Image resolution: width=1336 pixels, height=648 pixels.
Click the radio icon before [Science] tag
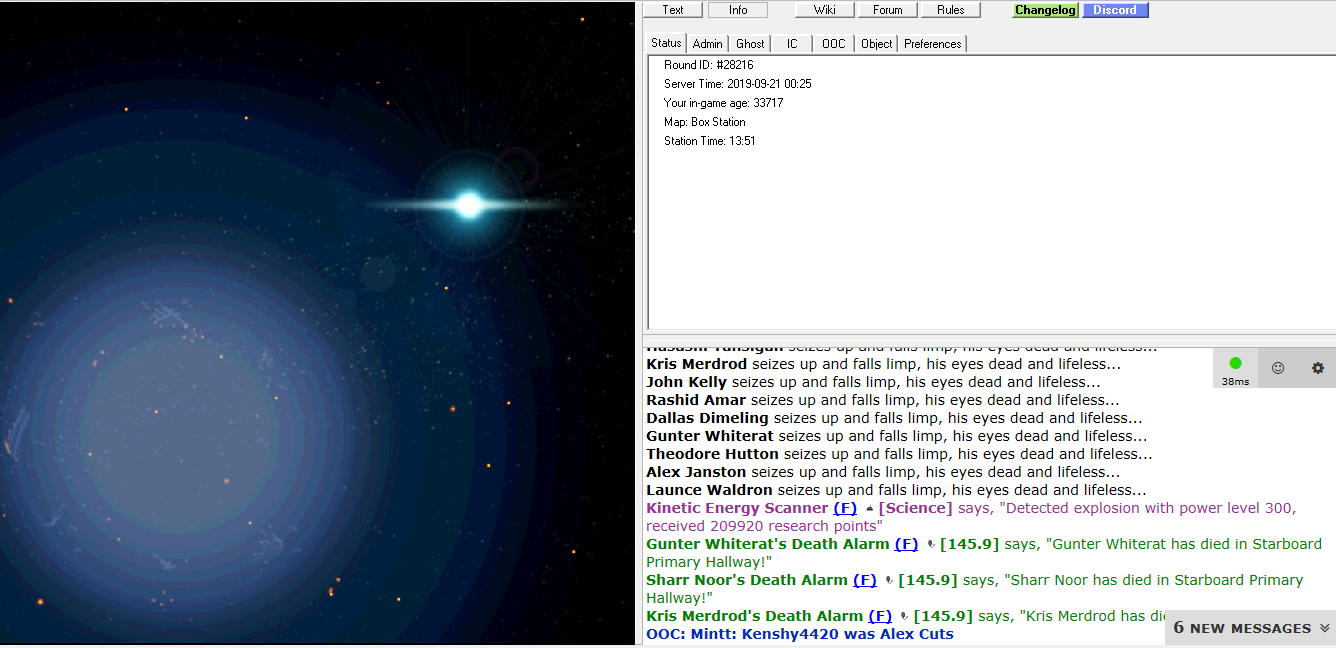point(869,509)
